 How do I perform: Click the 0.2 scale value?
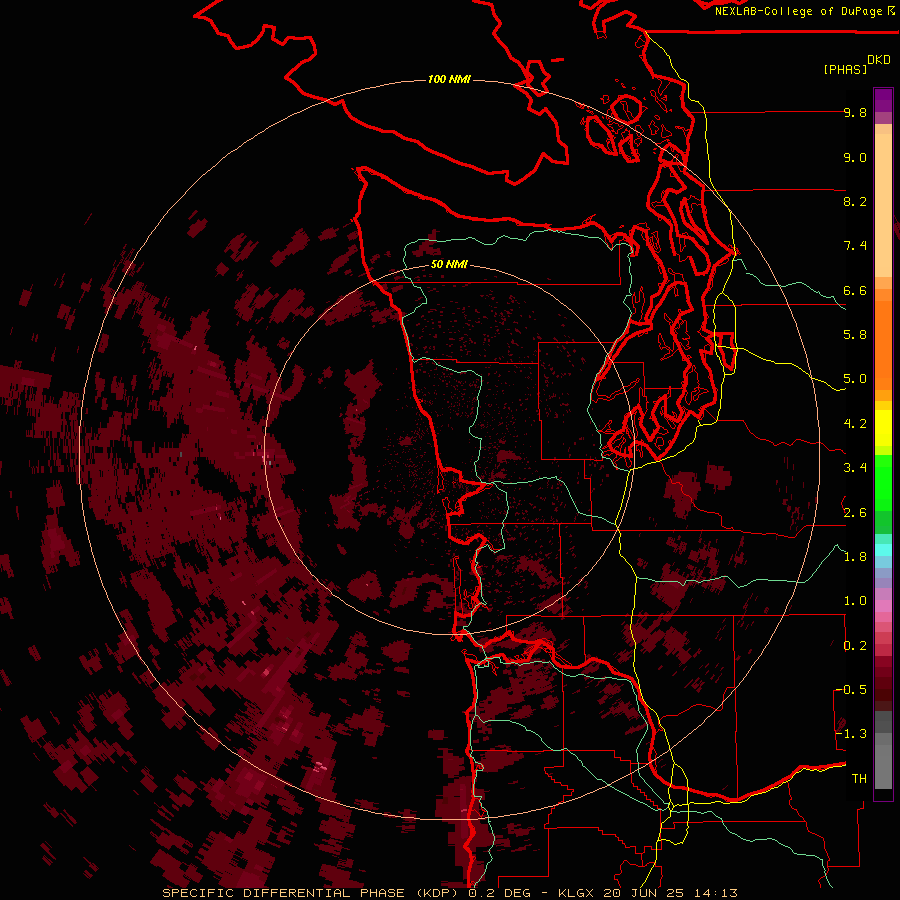coord(855,646)
